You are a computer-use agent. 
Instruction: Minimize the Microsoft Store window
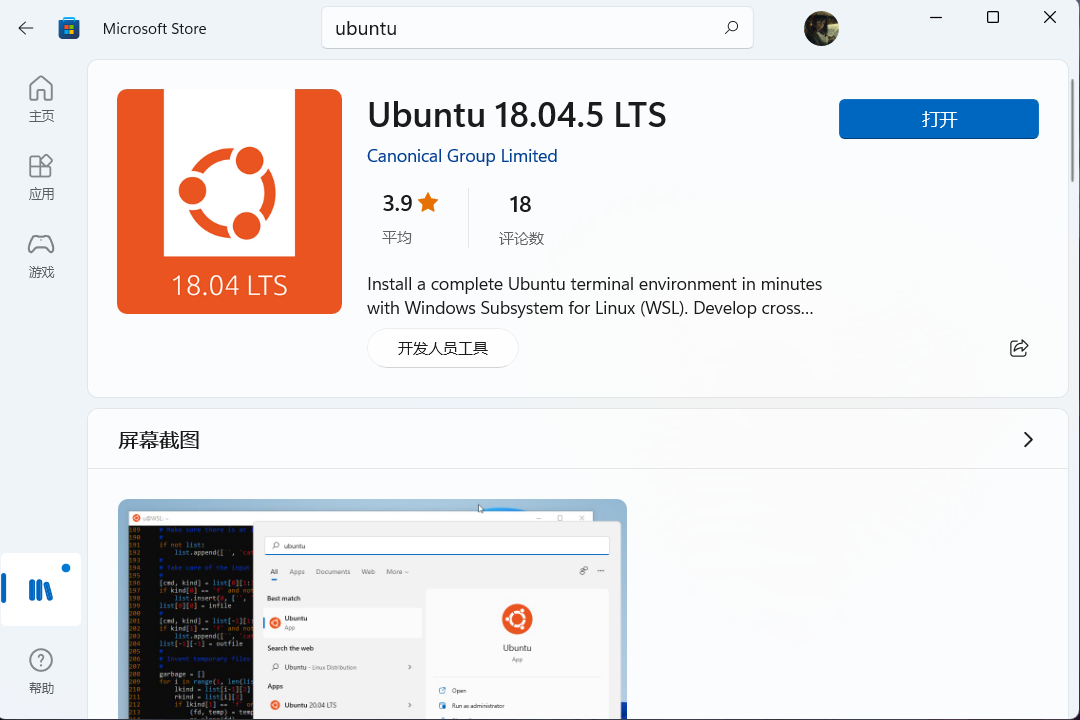[936, 17]
